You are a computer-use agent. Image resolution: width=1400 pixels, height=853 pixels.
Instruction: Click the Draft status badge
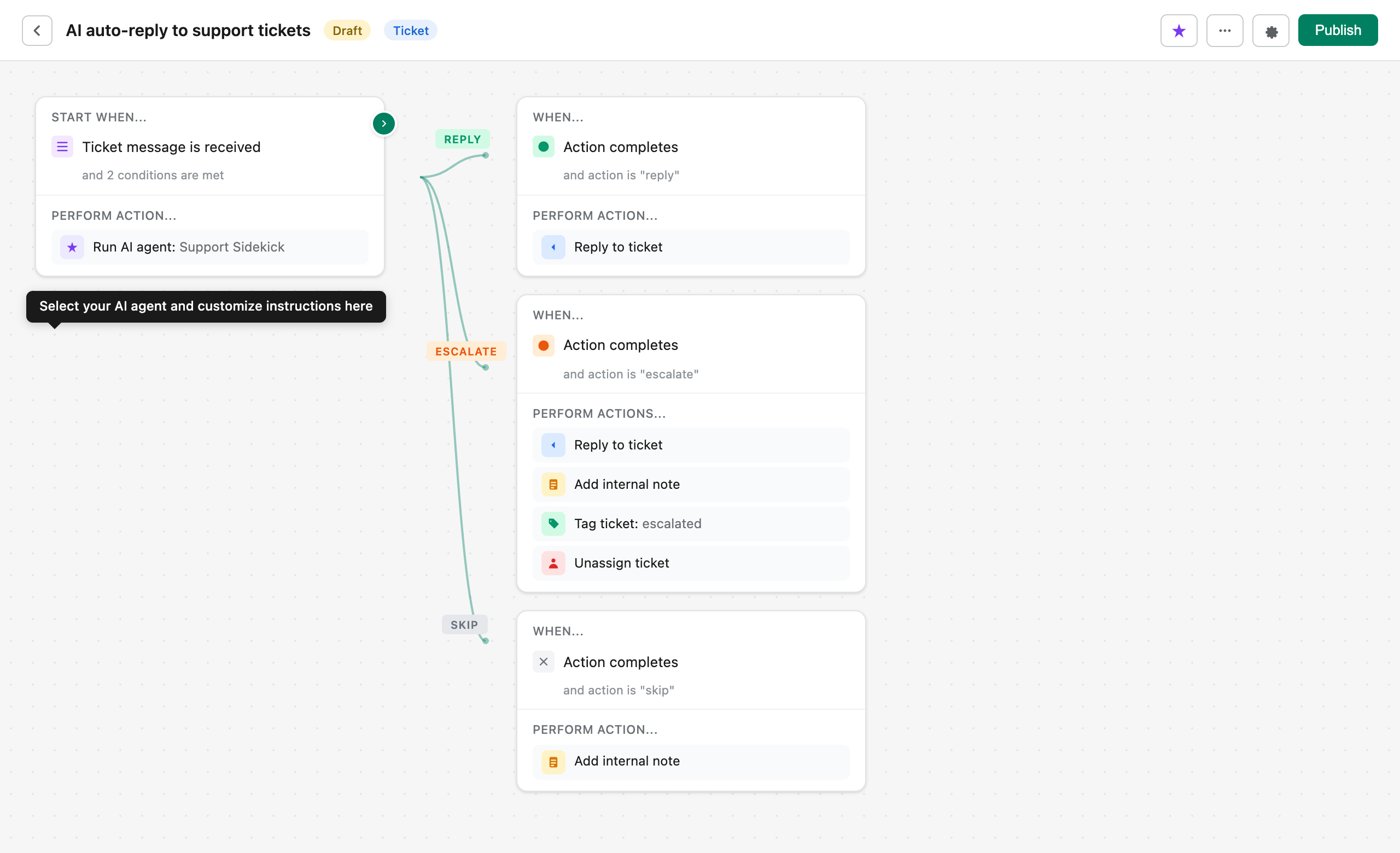(347, 30)
